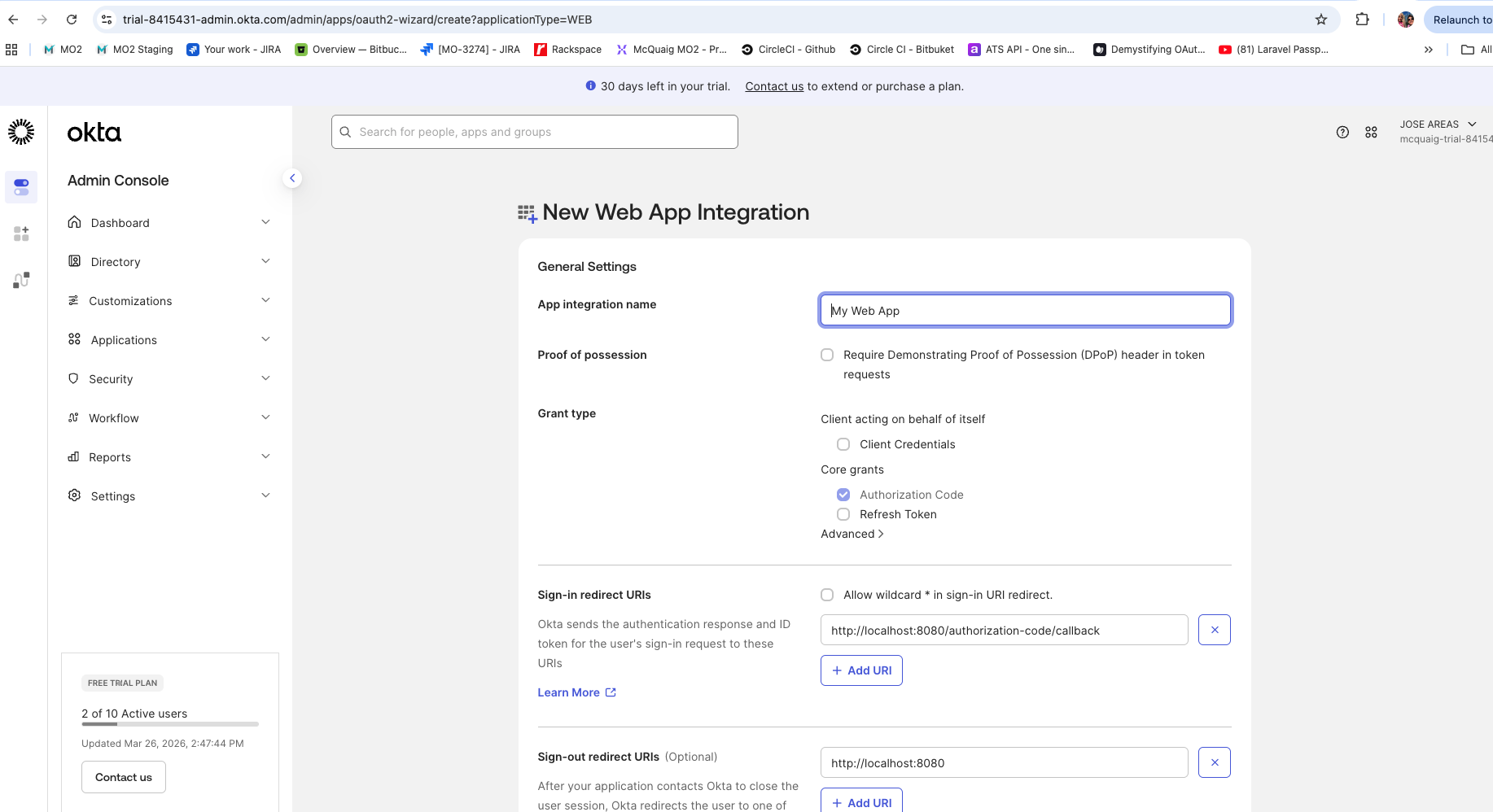Viewport: 1493px width, 812px height.
Task: Open the add apps icon in left rail
Action: click(x=21, y=234)
